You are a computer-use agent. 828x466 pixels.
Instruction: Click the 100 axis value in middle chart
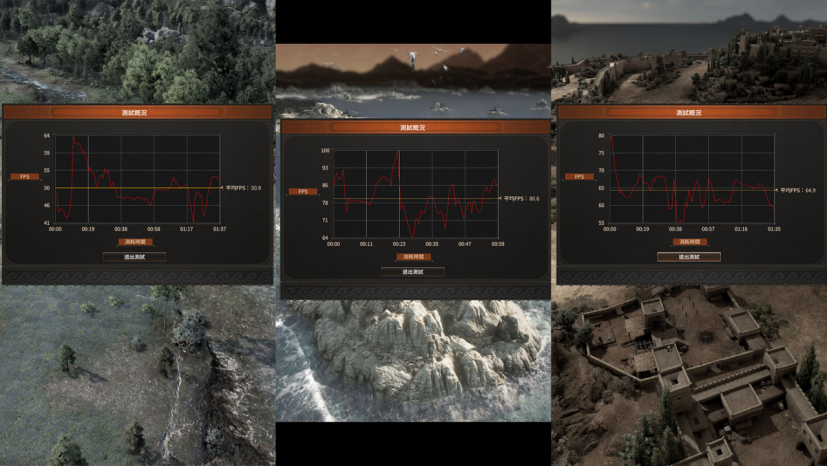325,151
